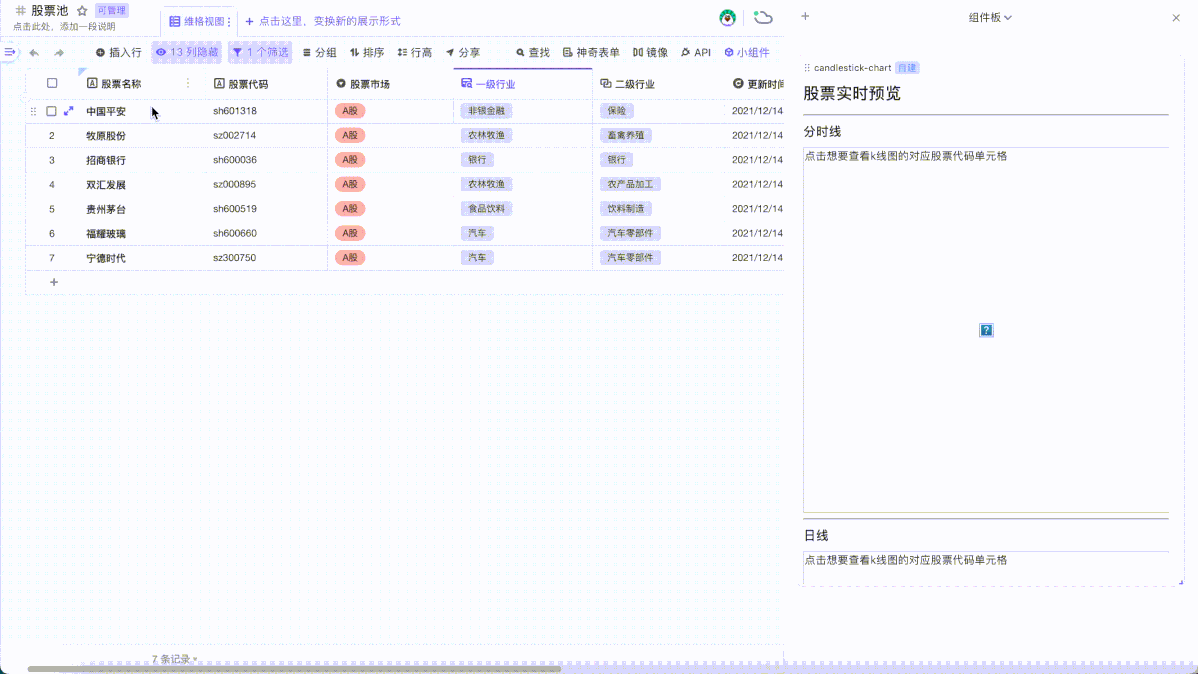
Task: Click the 分享 share button
Action: point(463,53)
